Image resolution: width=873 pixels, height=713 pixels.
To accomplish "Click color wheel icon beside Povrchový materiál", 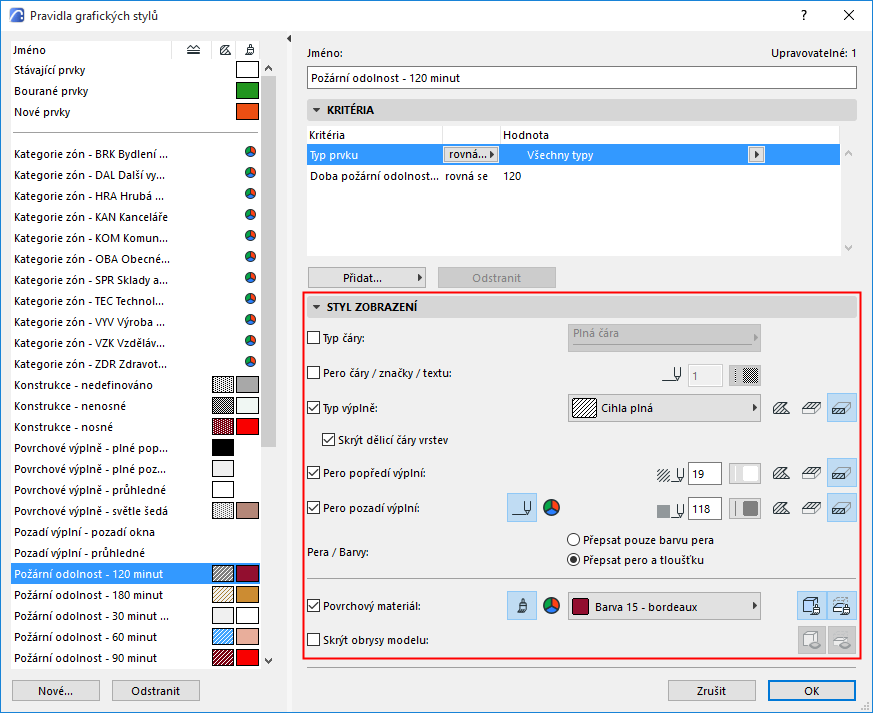I will pos(551,606).
